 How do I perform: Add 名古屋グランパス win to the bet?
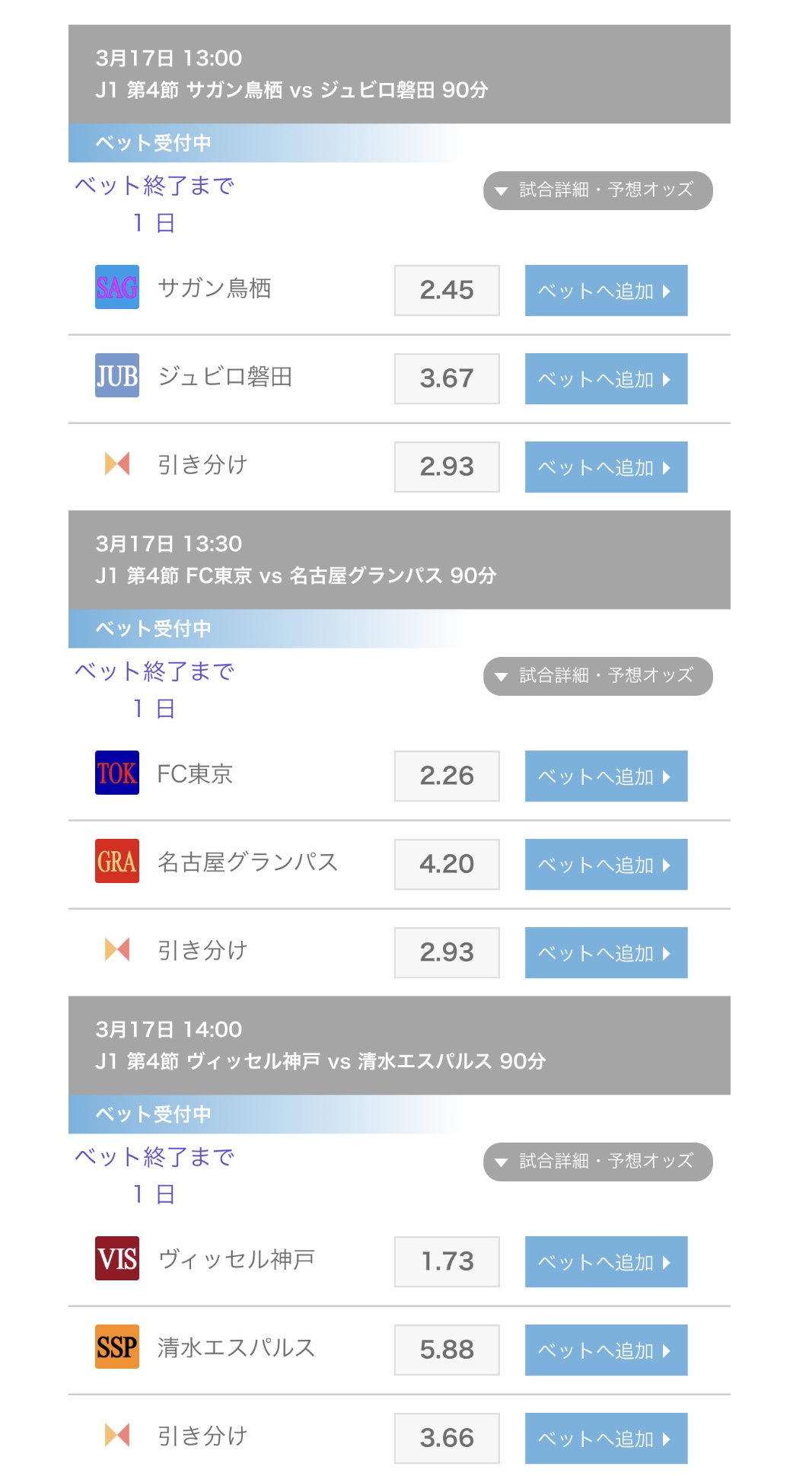coord(606,864)
